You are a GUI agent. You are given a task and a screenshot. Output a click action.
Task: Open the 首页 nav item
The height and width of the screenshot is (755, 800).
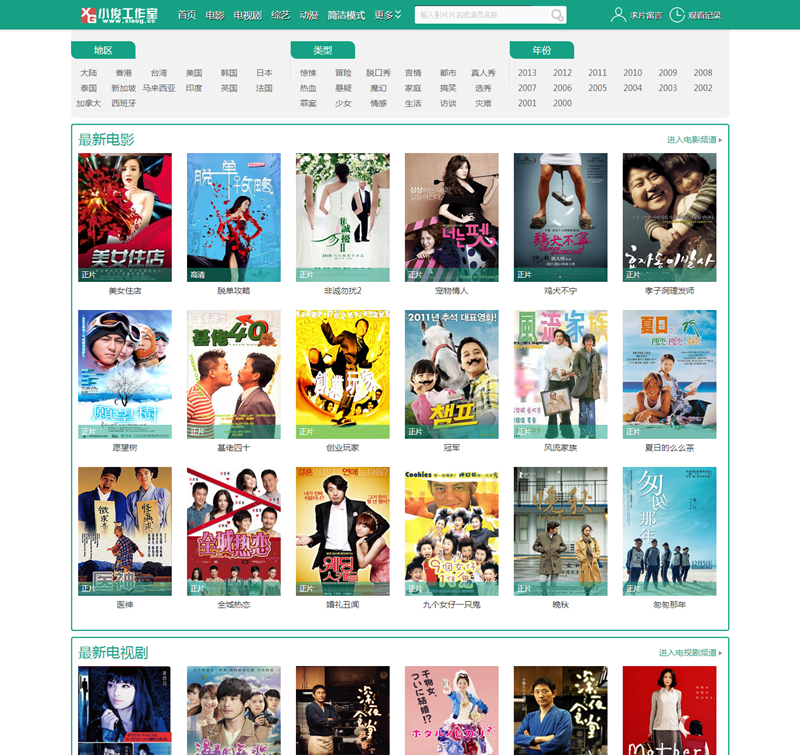tap(187, 15)
